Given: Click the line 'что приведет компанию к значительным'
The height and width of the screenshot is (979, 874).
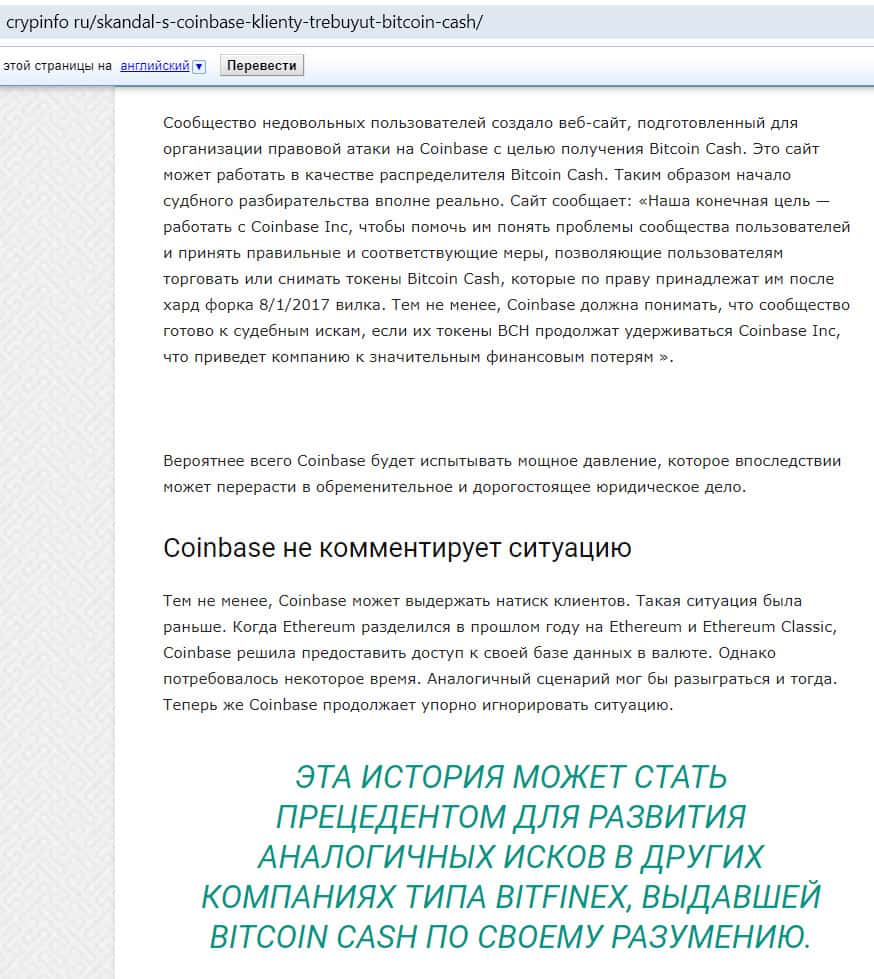Looking at the screenshot, I should point(418,357).
